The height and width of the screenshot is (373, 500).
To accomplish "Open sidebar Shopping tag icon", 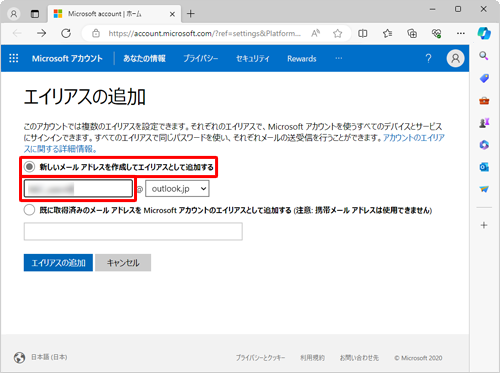I will tap(484, 78).
